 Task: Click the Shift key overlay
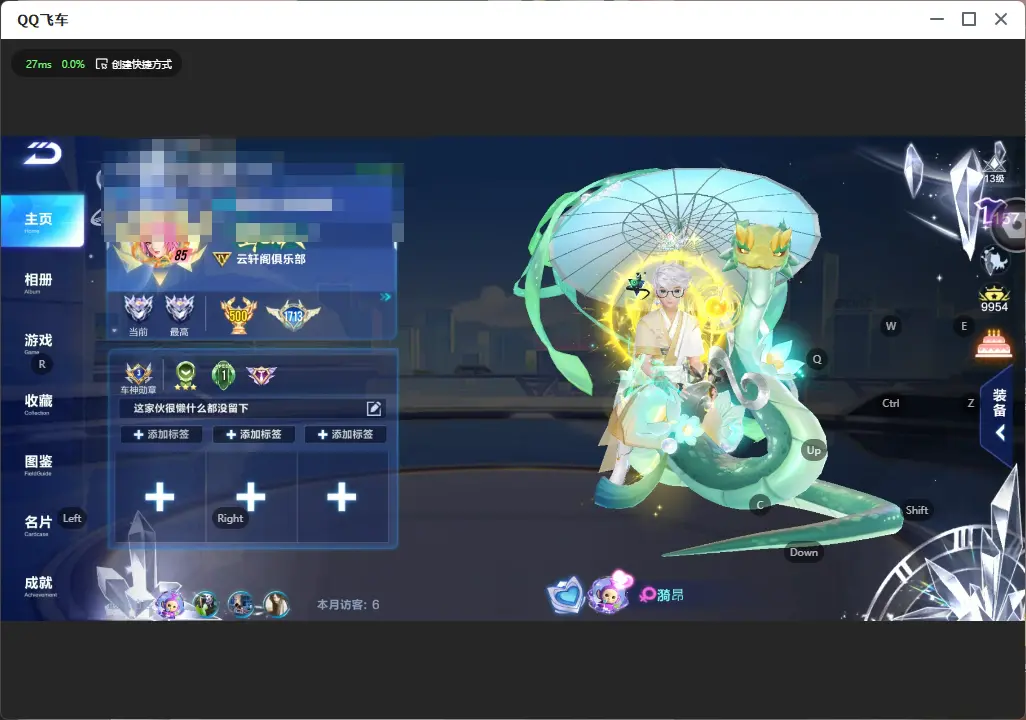(917, 510)
